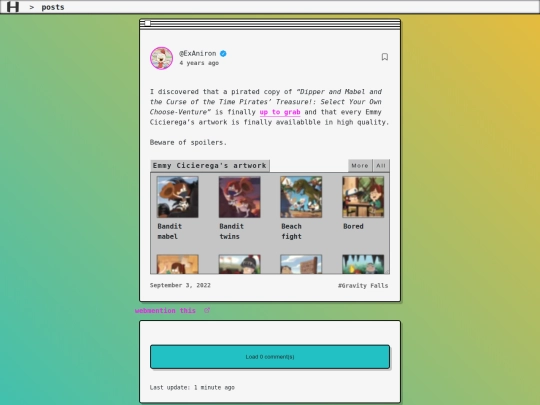Image resolution: width=540 pixels, height=405 pixels.
Task: Select the Emmy Cicierega's artwork tab
Action: coord(210,166)
